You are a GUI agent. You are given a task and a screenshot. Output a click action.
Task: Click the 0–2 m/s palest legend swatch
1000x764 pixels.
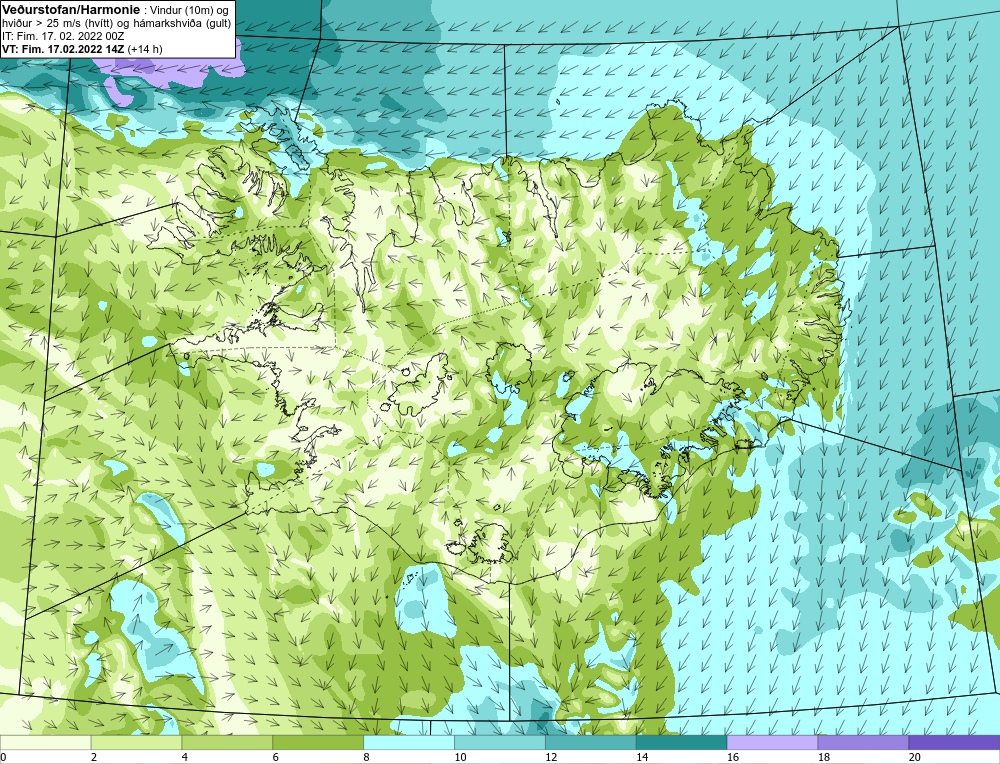click(x=45, y=742)
